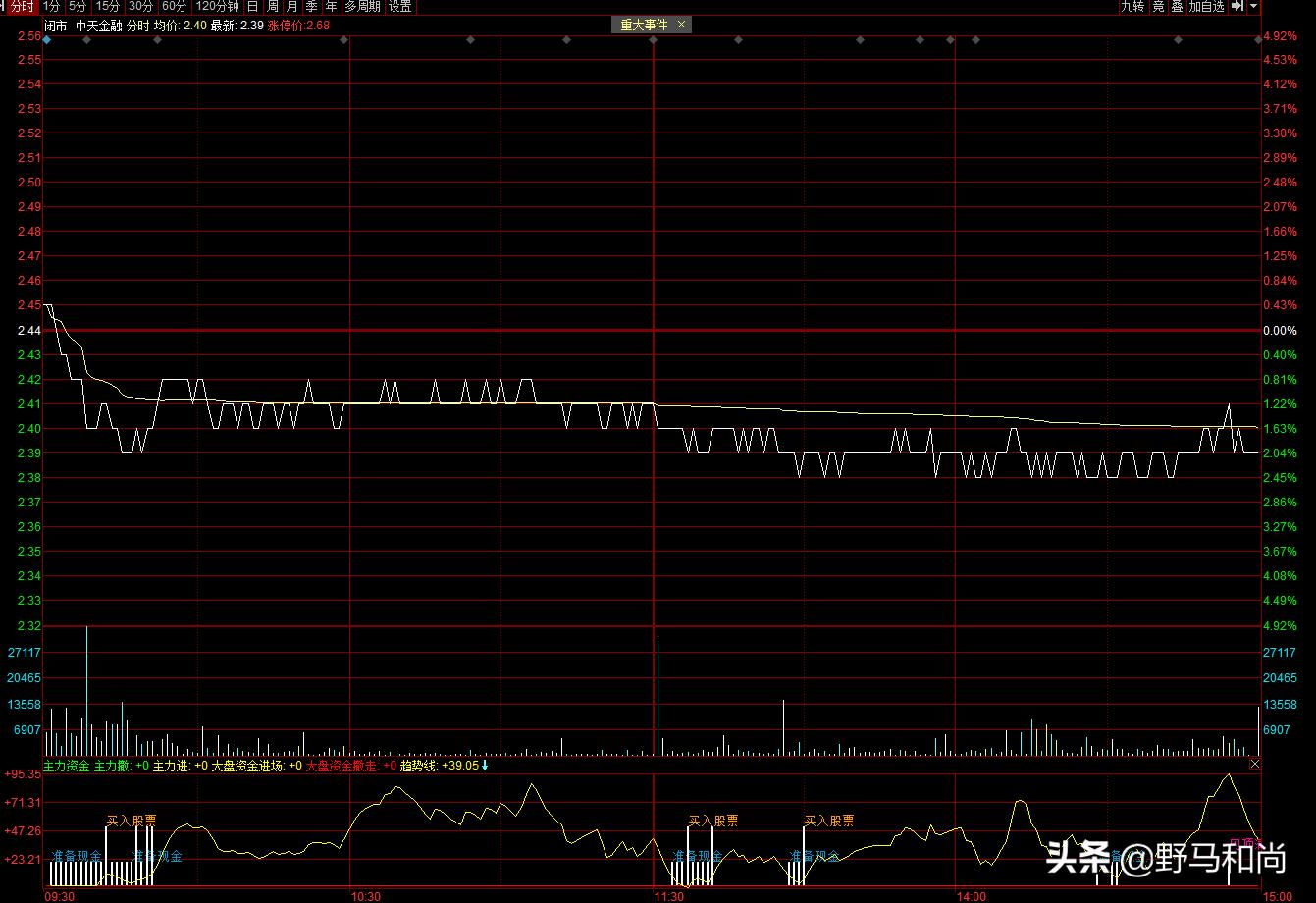1316x903 pixels.
Task: Switch to the monthly 月 chart tab
Action: click(x=291, y=7)
